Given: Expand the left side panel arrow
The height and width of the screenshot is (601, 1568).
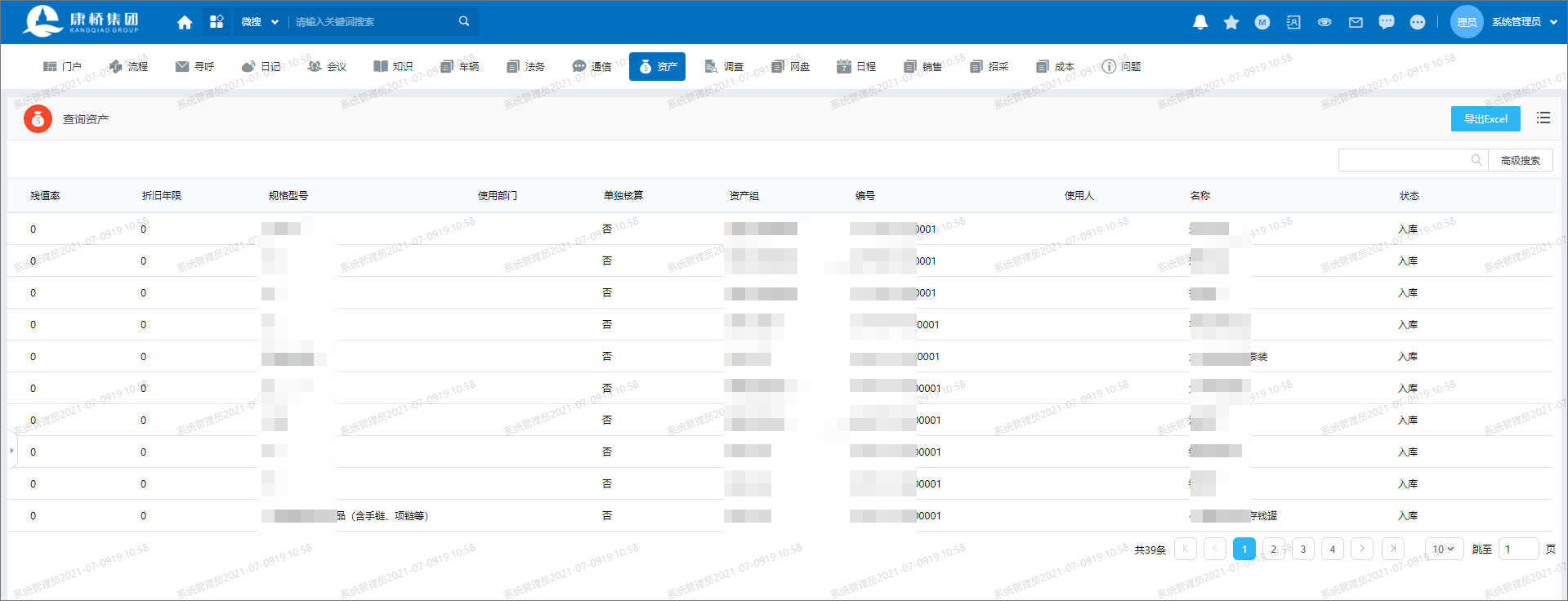Looking at the screenshot, I should pyautogui.click(x=11, y=450).
